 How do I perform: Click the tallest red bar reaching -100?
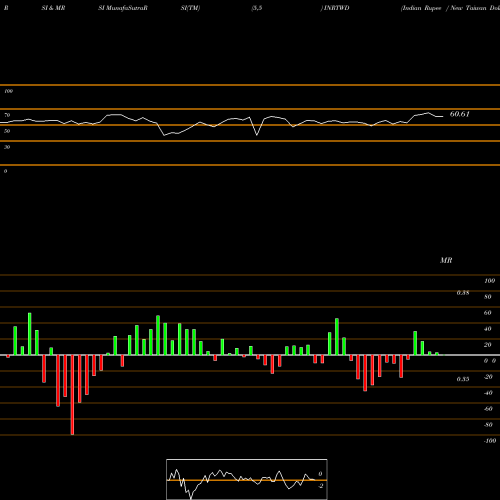[x=72, y=395]
